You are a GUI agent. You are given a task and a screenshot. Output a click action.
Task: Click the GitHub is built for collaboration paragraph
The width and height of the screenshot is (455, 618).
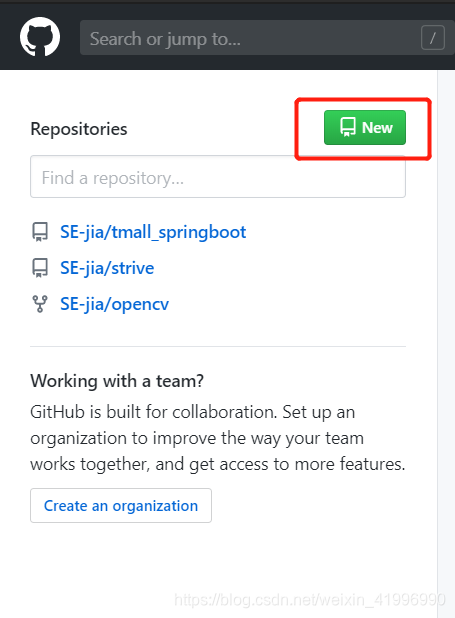click(218, 438)
